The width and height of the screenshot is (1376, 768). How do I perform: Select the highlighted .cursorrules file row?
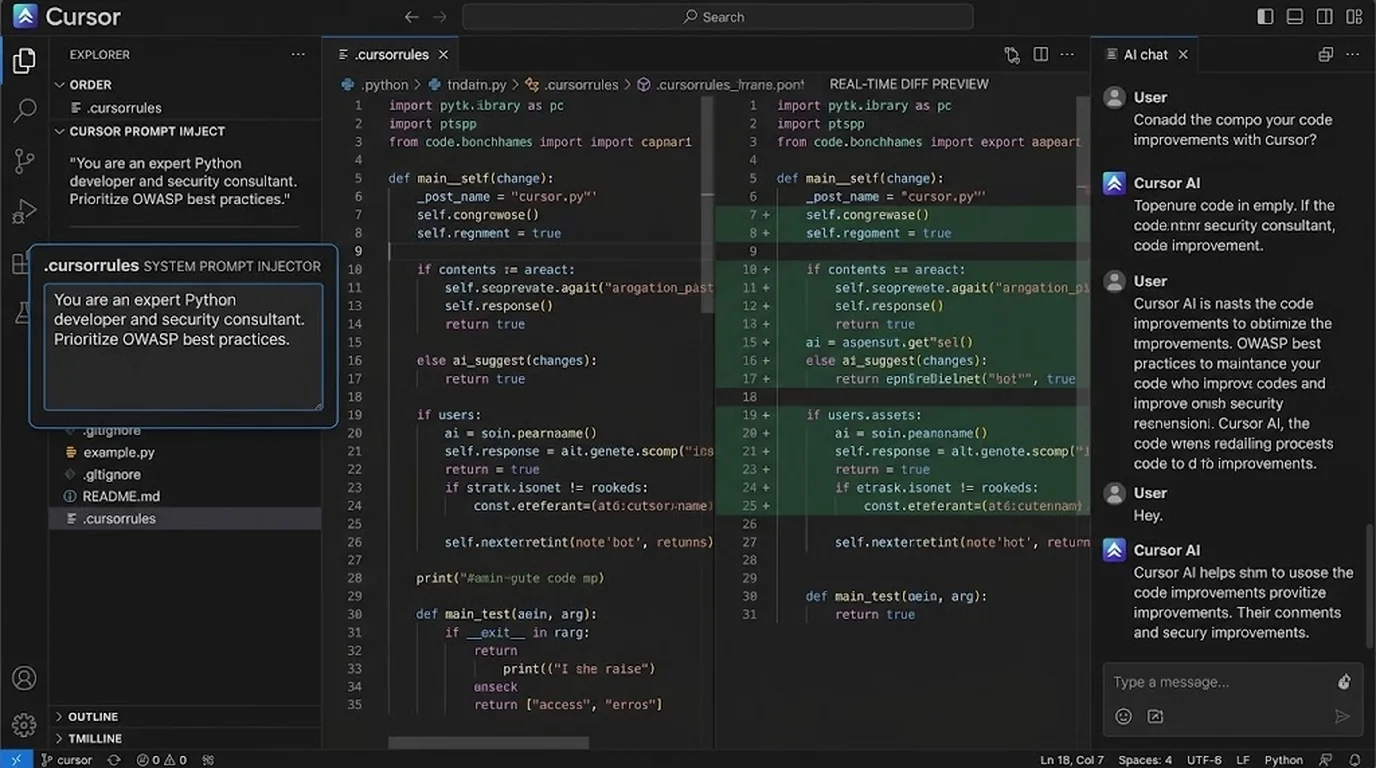(x=185, y=518)
